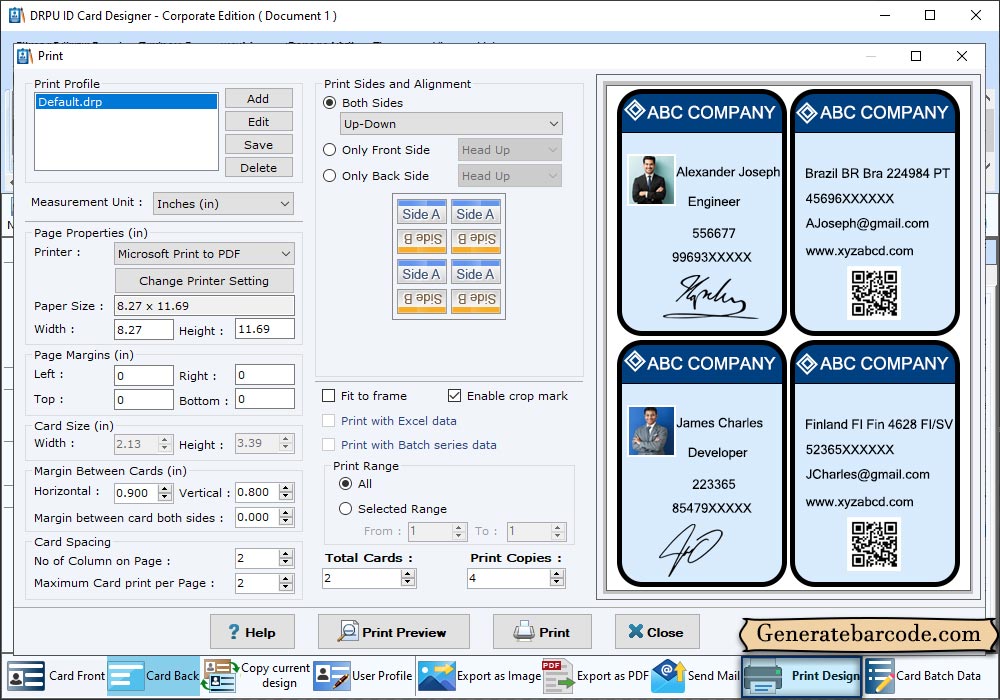Open the Card Batch Data icon
Image resolution: width=1000 pixels, height=700 pixels.
coord(880,676)
